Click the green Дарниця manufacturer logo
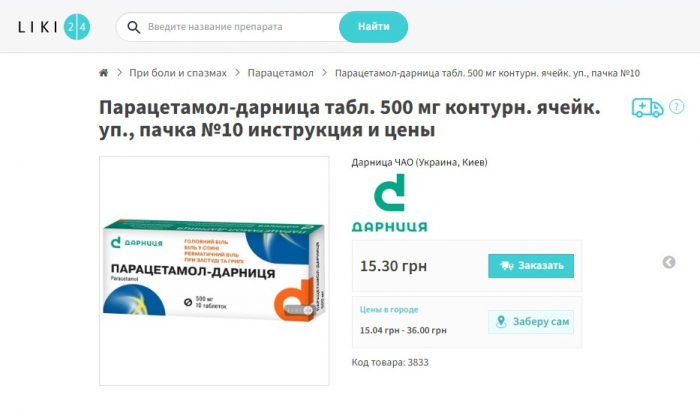The width and height of the screenshot is (700, 415). [389, 204]
